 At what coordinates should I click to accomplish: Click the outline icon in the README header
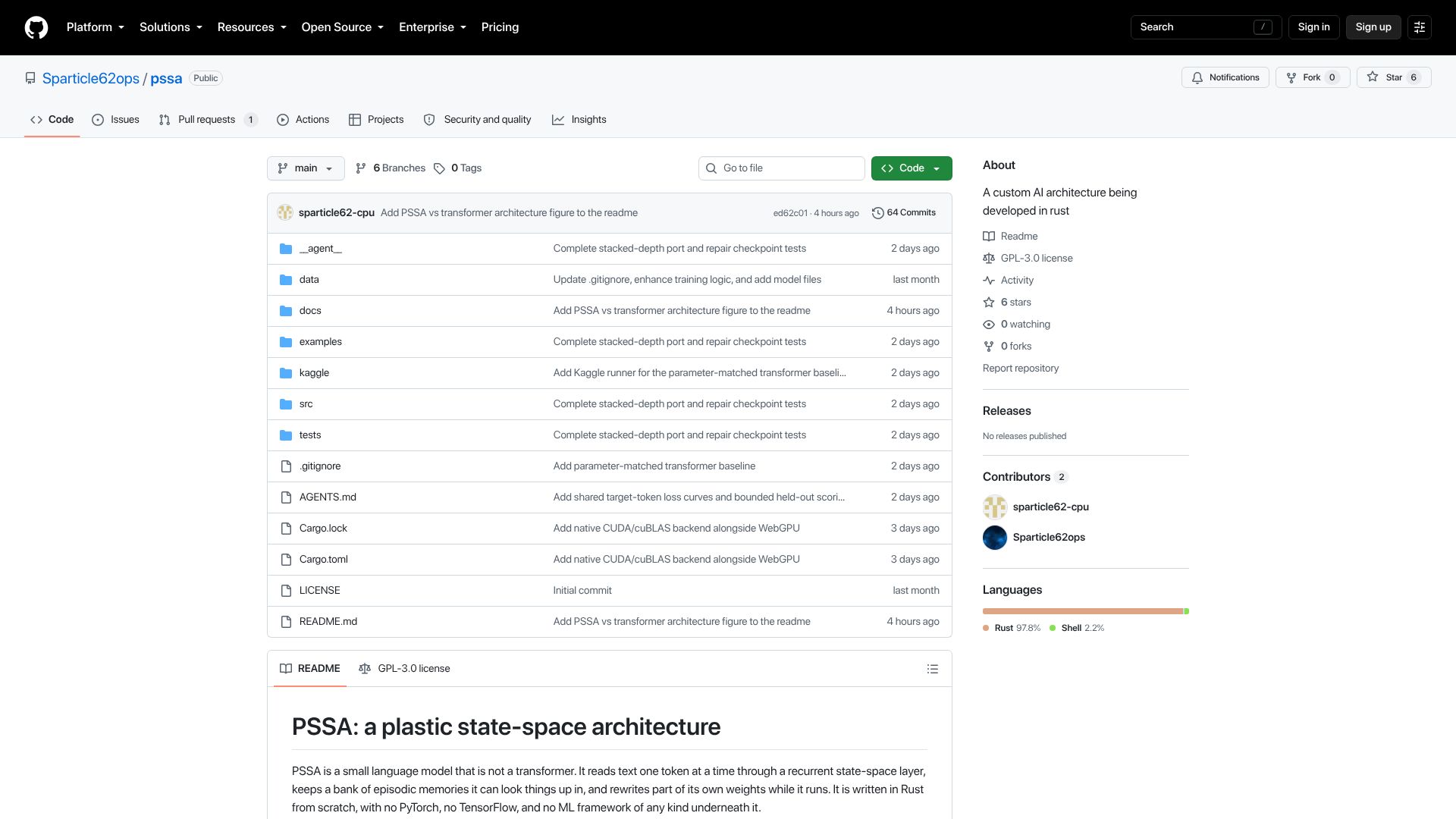pos(932,669)
